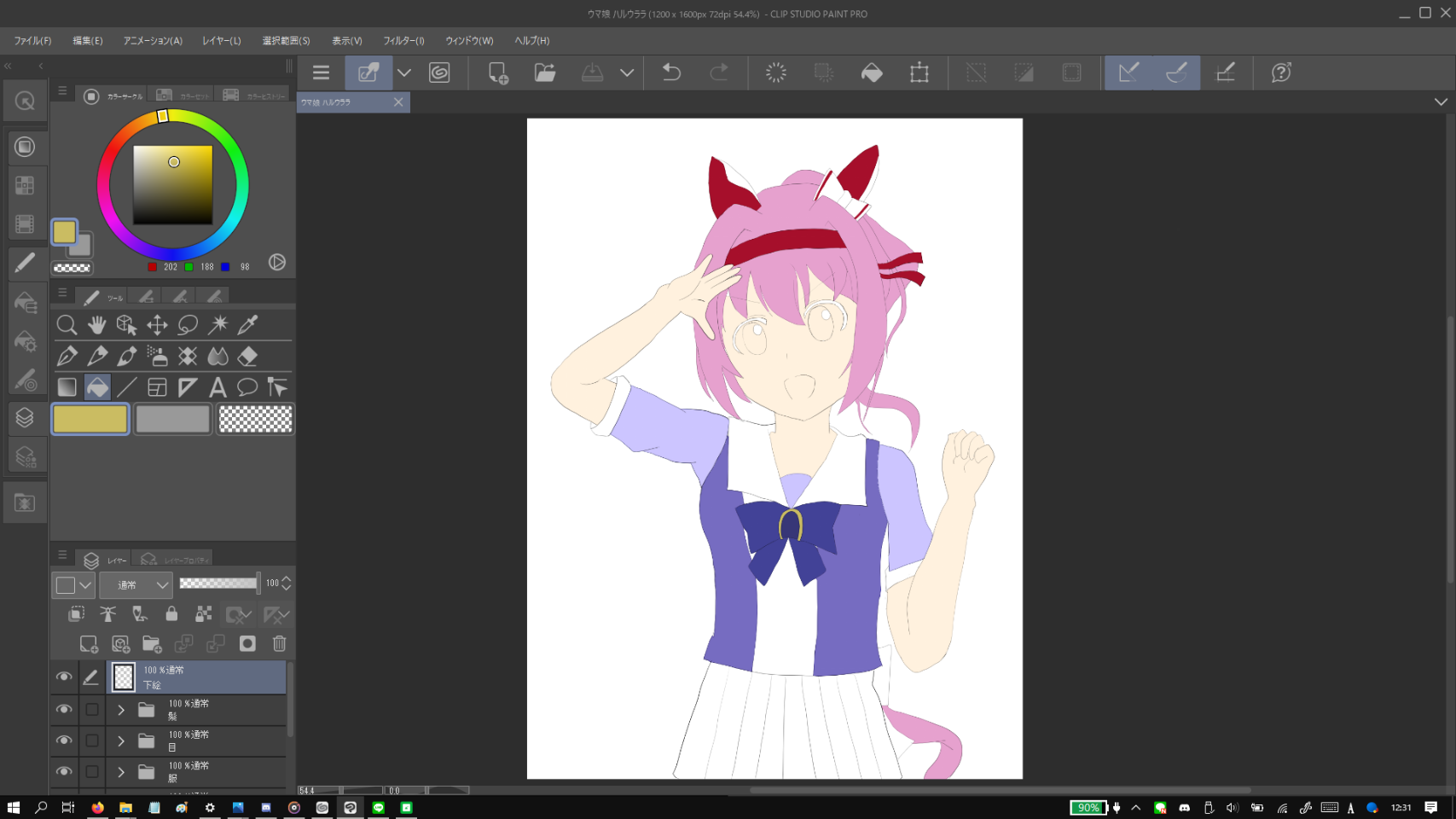Select the Gradient tool
Screen dimensions: 1456x819
click(67, 387)
